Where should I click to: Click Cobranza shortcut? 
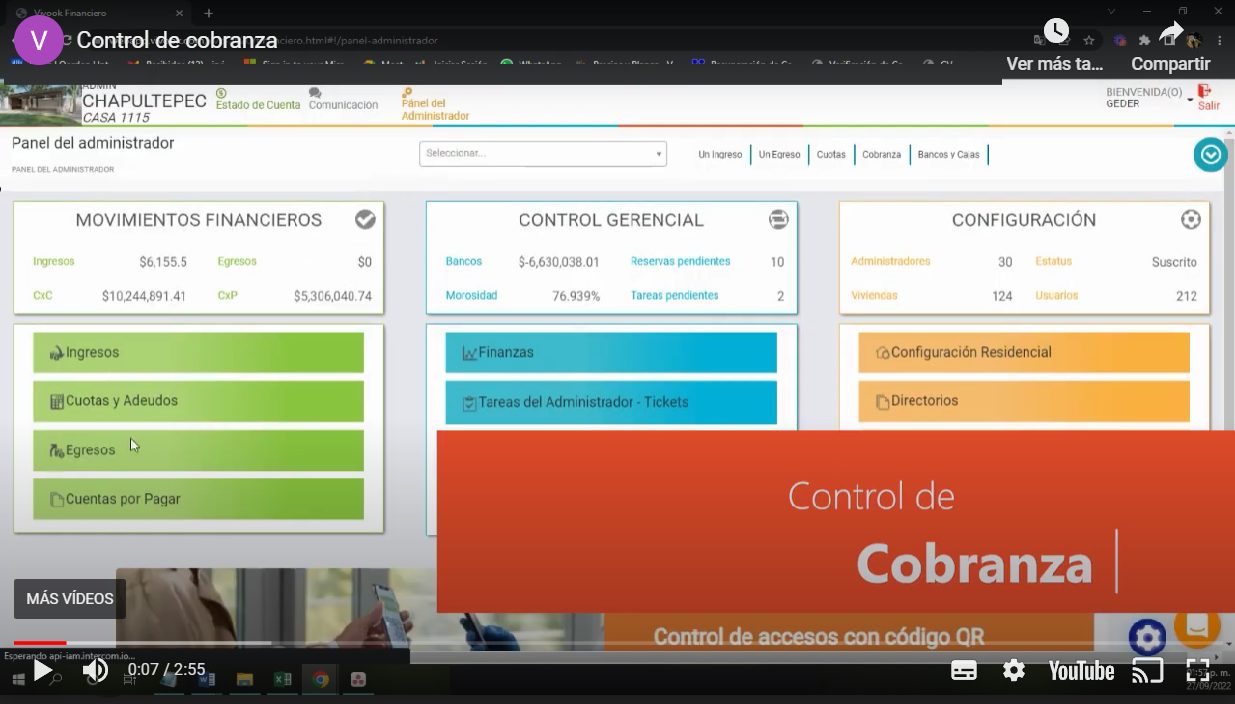point(881,155)
